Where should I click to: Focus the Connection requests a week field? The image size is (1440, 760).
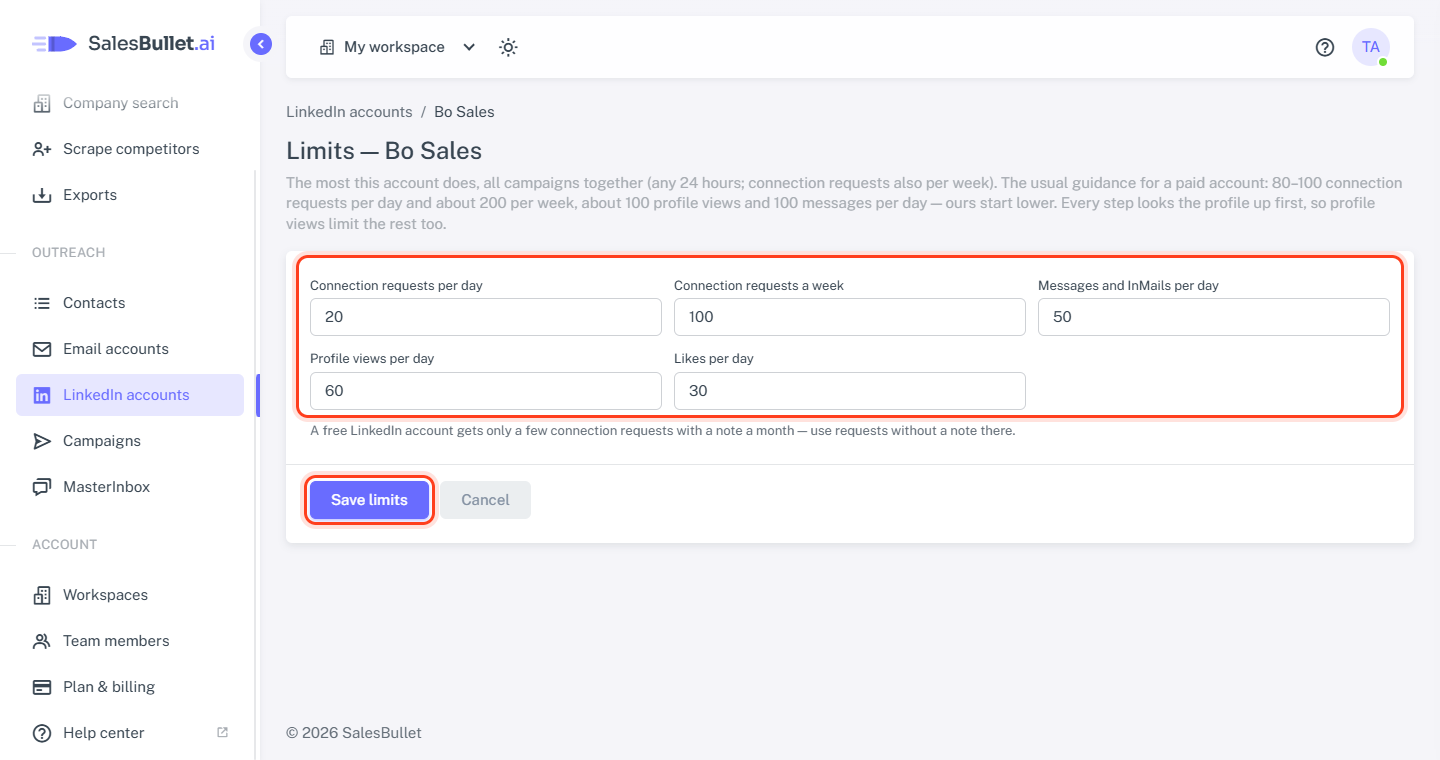(x=850, y=317)
